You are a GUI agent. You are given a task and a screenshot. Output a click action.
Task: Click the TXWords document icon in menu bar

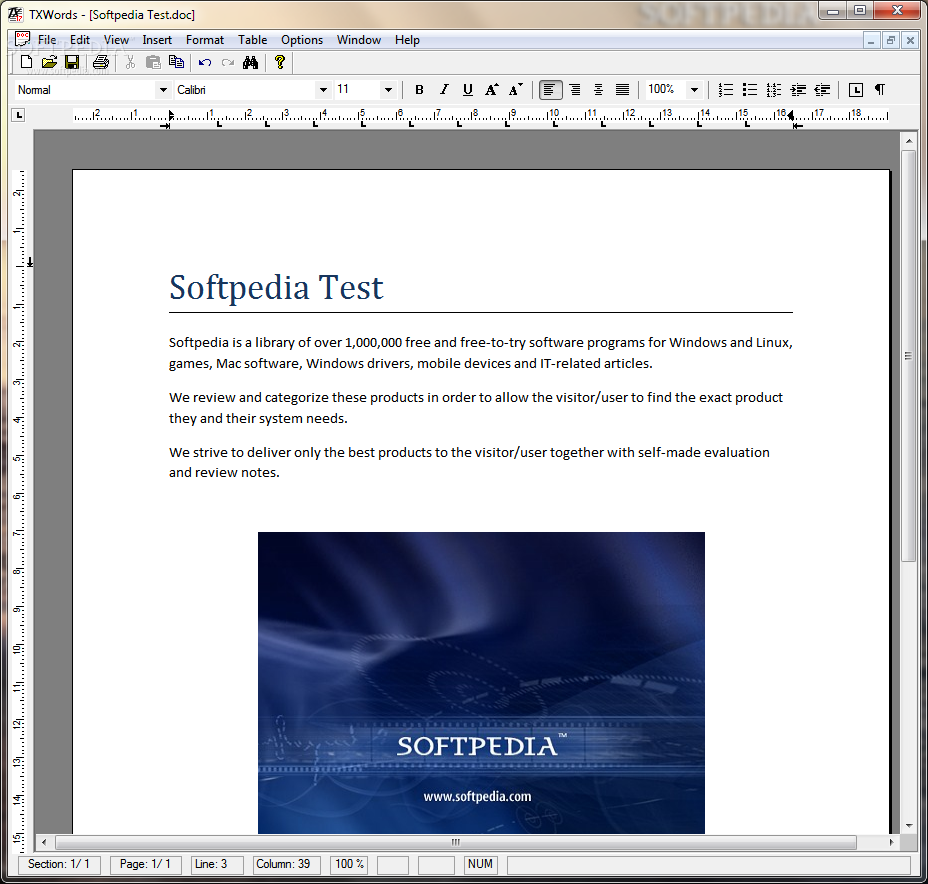(x=22, y=39)
